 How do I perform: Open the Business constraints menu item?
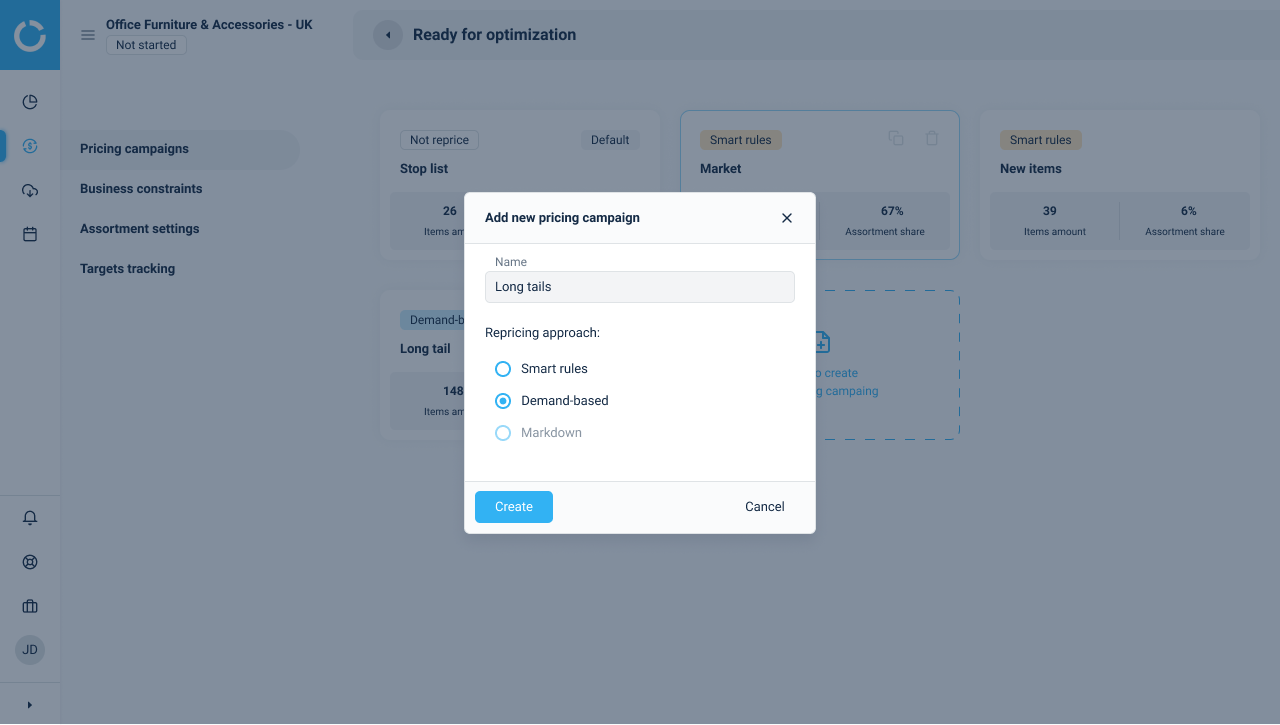[x=141, y=189]
